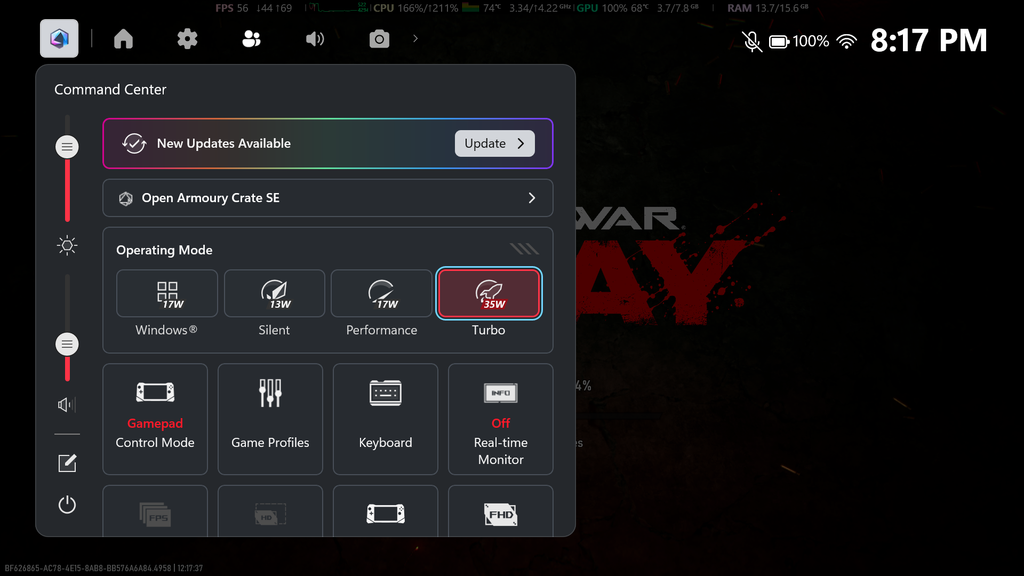Open the Wi-Fi status icon
The width and height of the screenshot is (1024, 576).
coord(847,42)
